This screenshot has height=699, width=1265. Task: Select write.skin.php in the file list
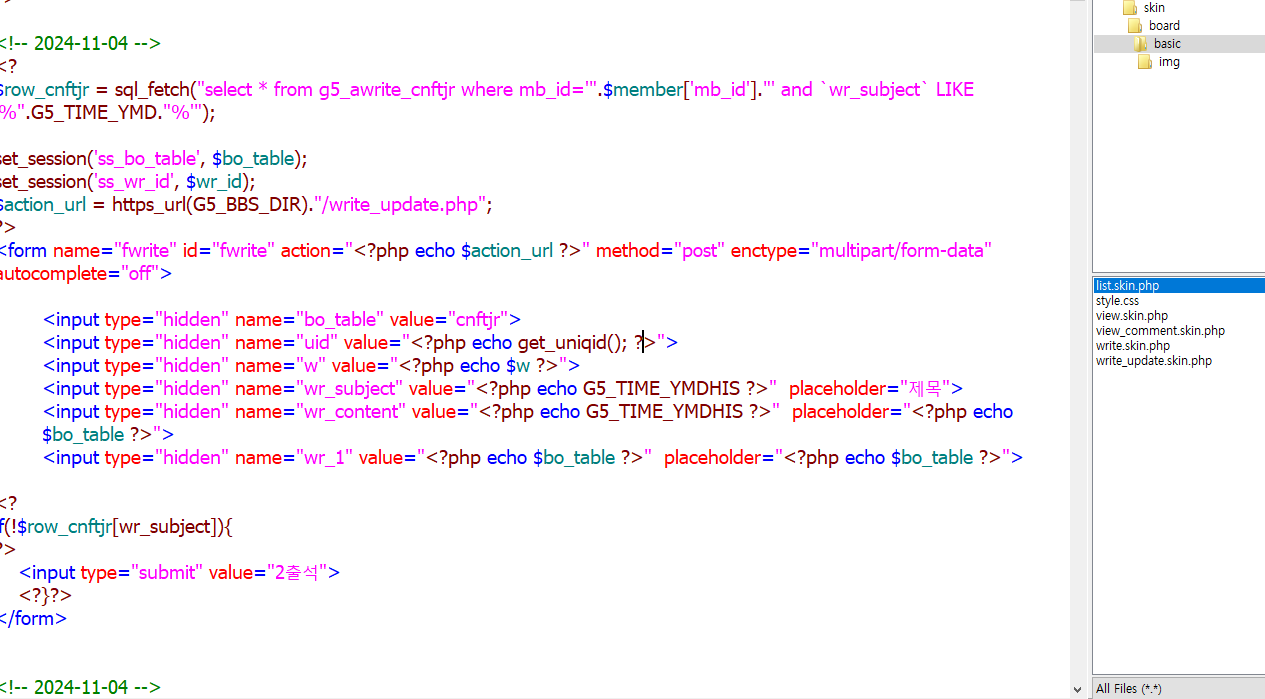(x=1132, y=346)
